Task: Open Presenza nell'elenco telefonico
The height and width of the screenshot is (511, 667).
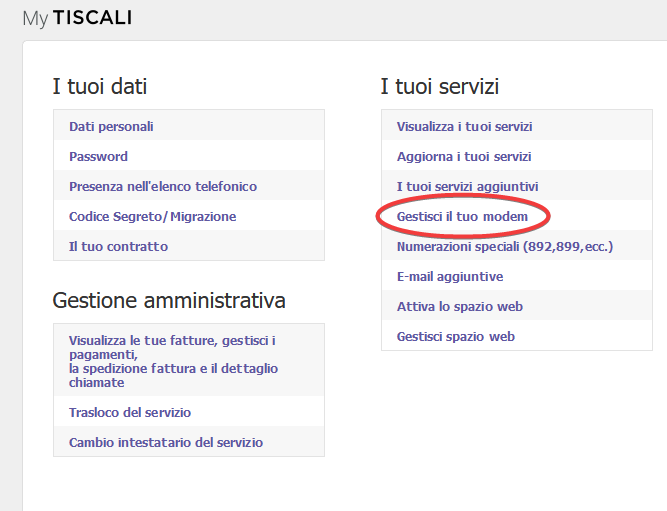Action: [163, 186]
